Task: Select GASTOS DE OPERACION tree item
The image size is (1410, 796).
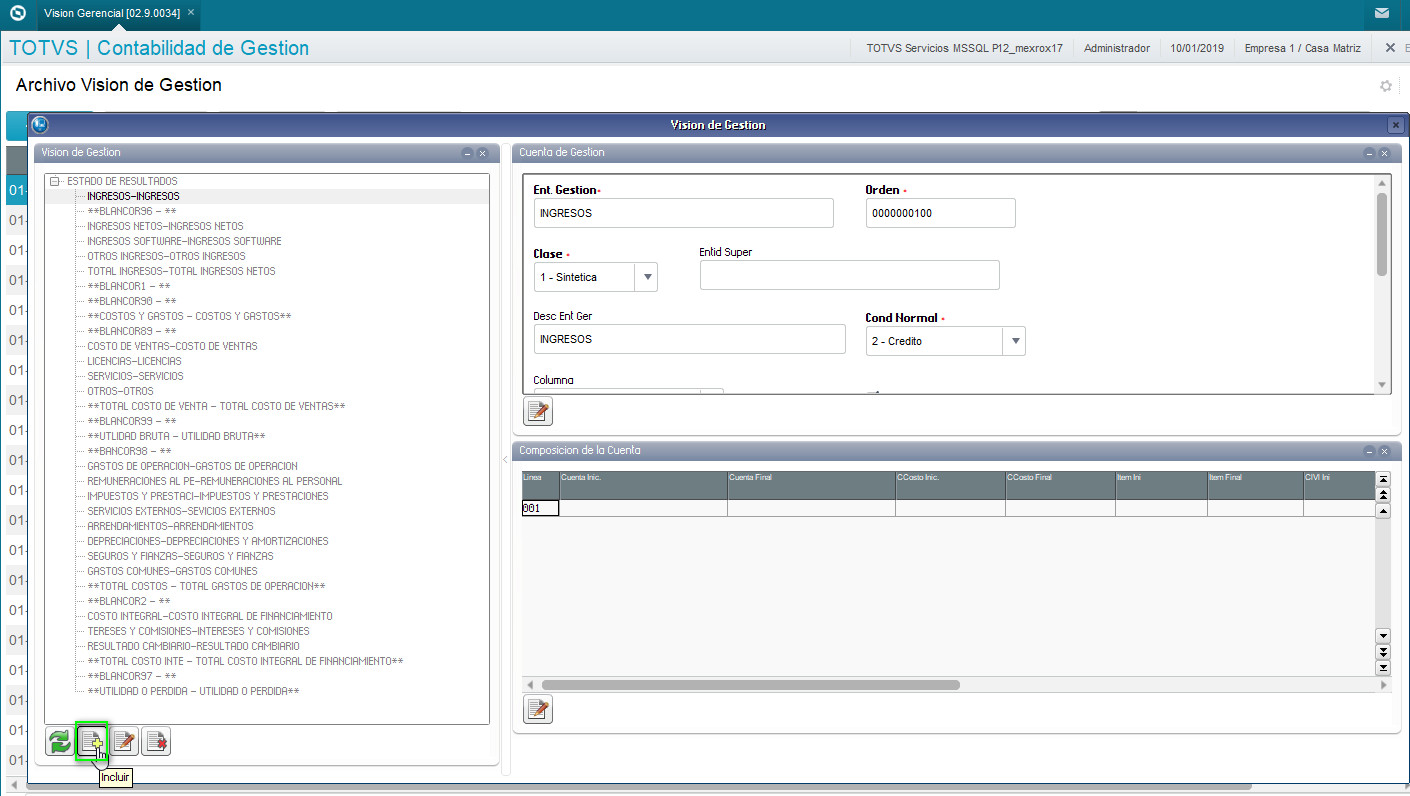Action: [x=192, y=466]
